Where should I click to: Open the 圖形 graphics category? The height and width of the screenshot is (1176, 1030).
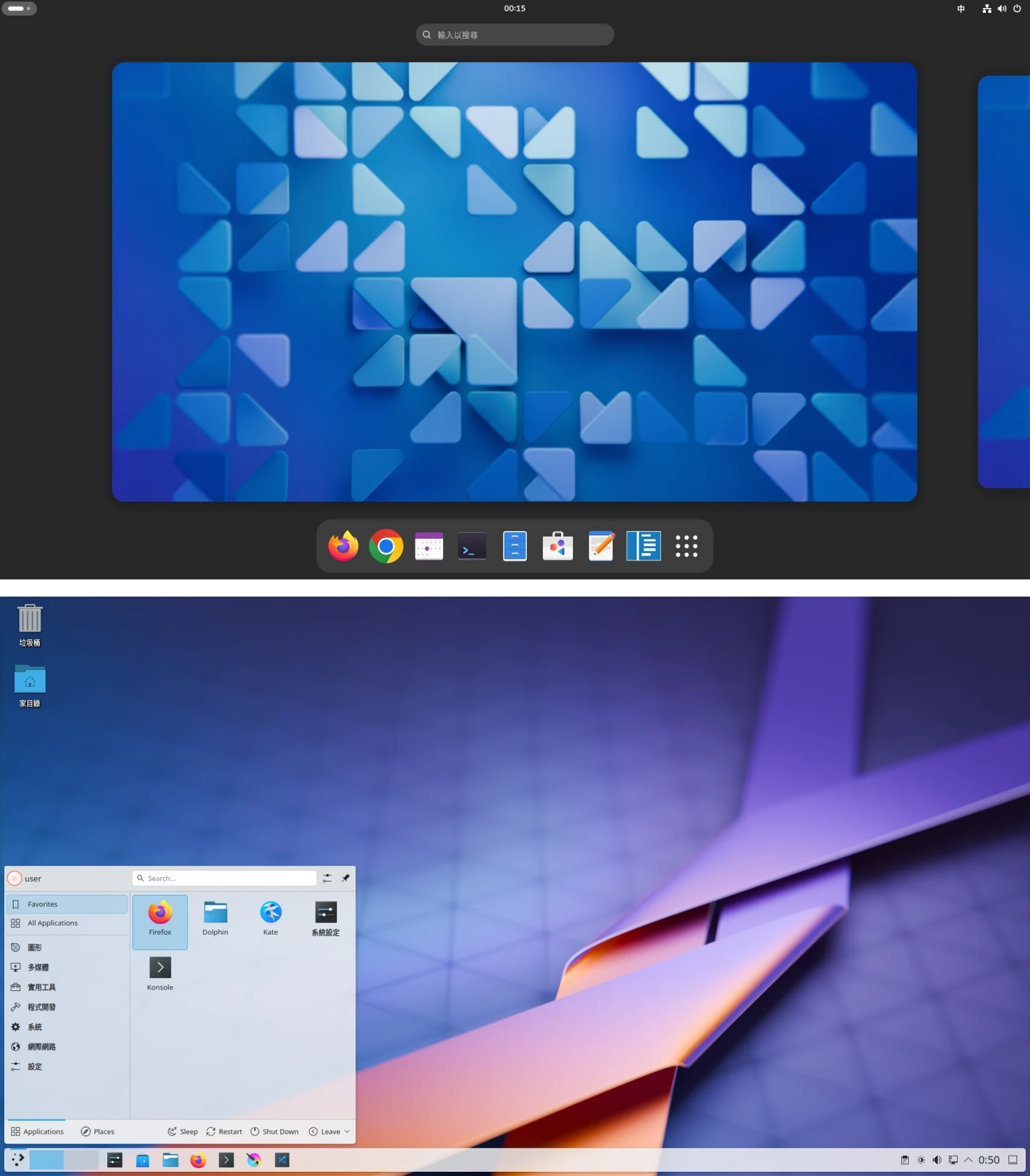[67, 948]
